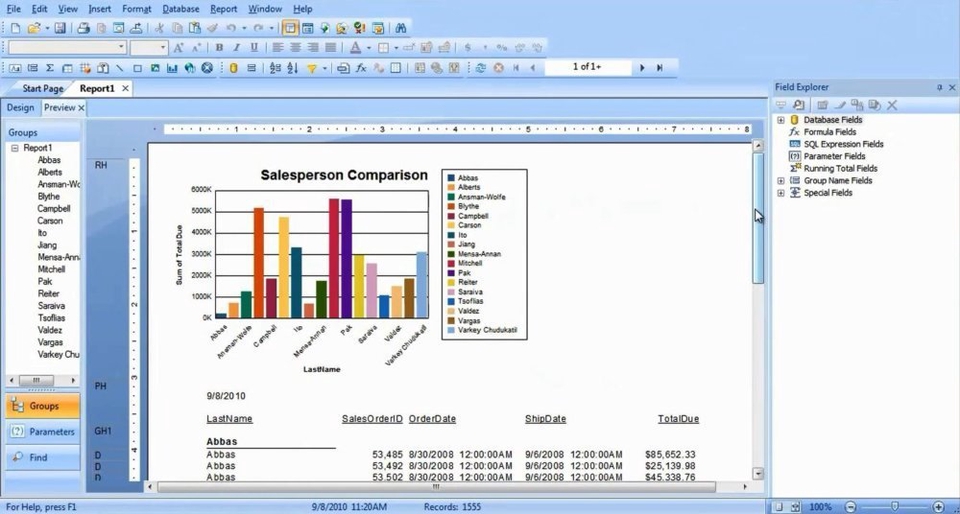
Task: Switch to the Design tab
Action: (x=20, y=108)
